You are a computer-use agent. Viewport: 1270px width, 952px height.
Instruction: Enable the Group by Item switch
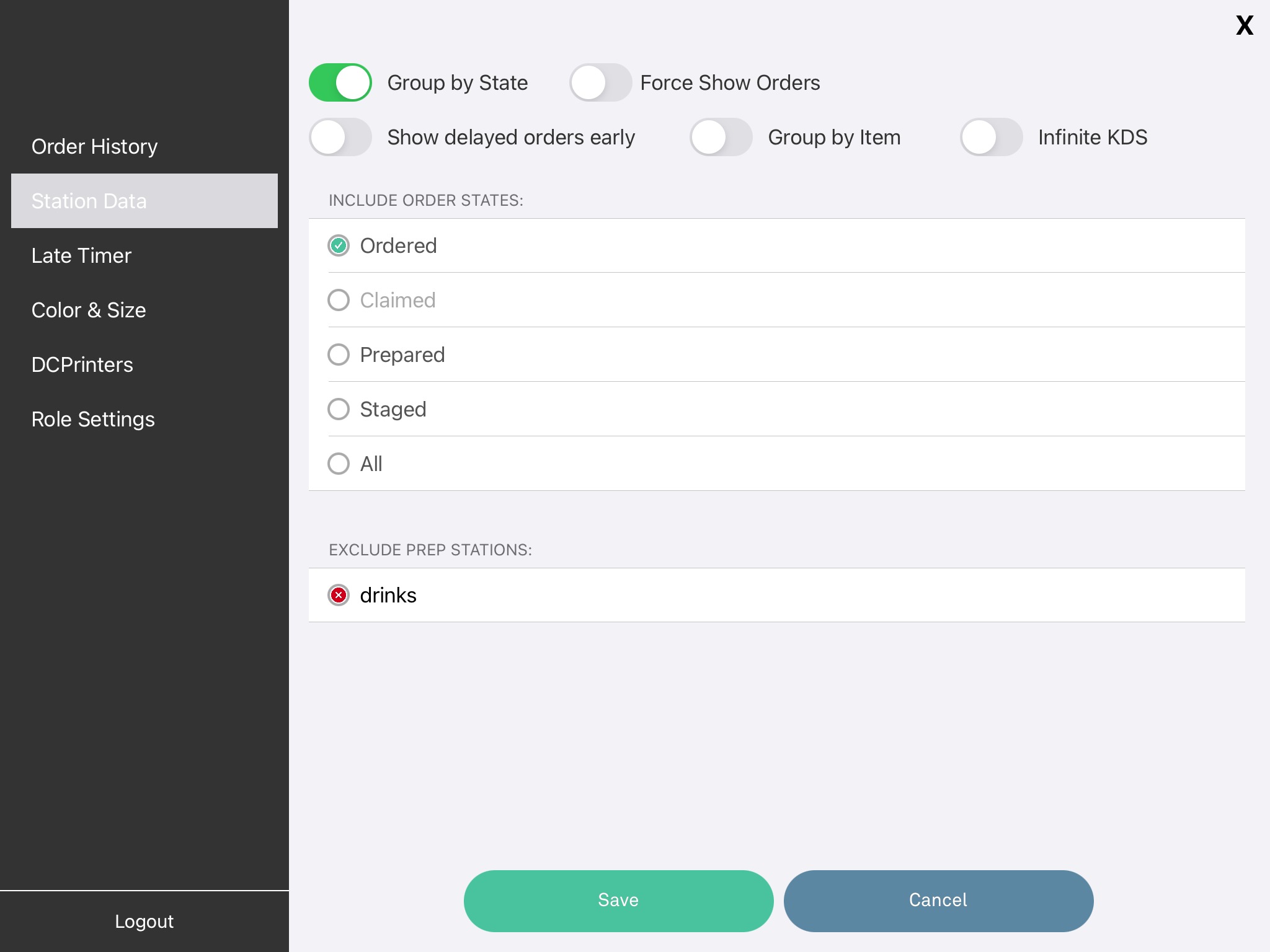click(x=721, y=137)
